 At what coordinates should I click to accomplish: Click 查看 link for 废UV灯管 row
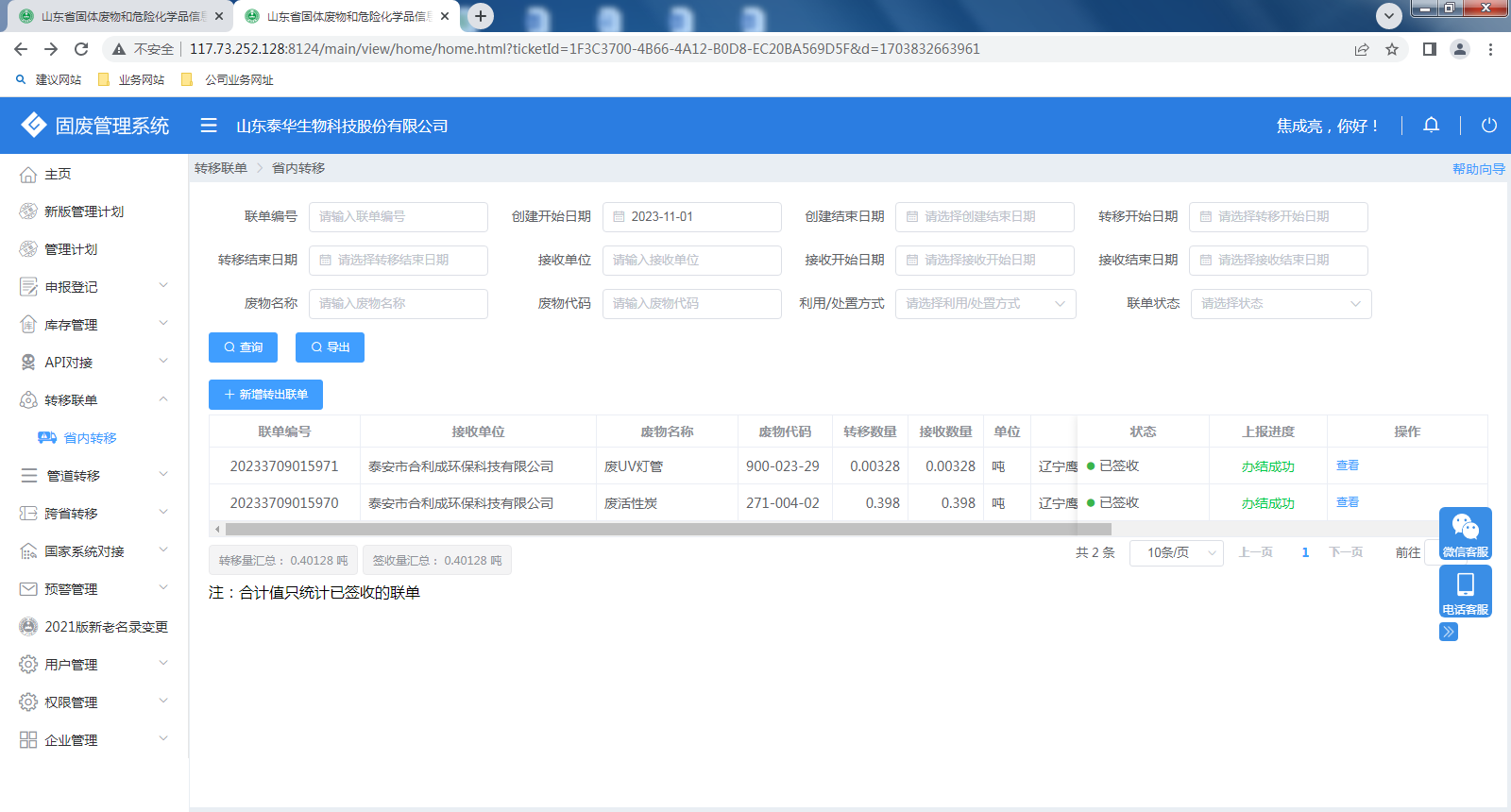pyautogui.click(x=1347, y=465)
